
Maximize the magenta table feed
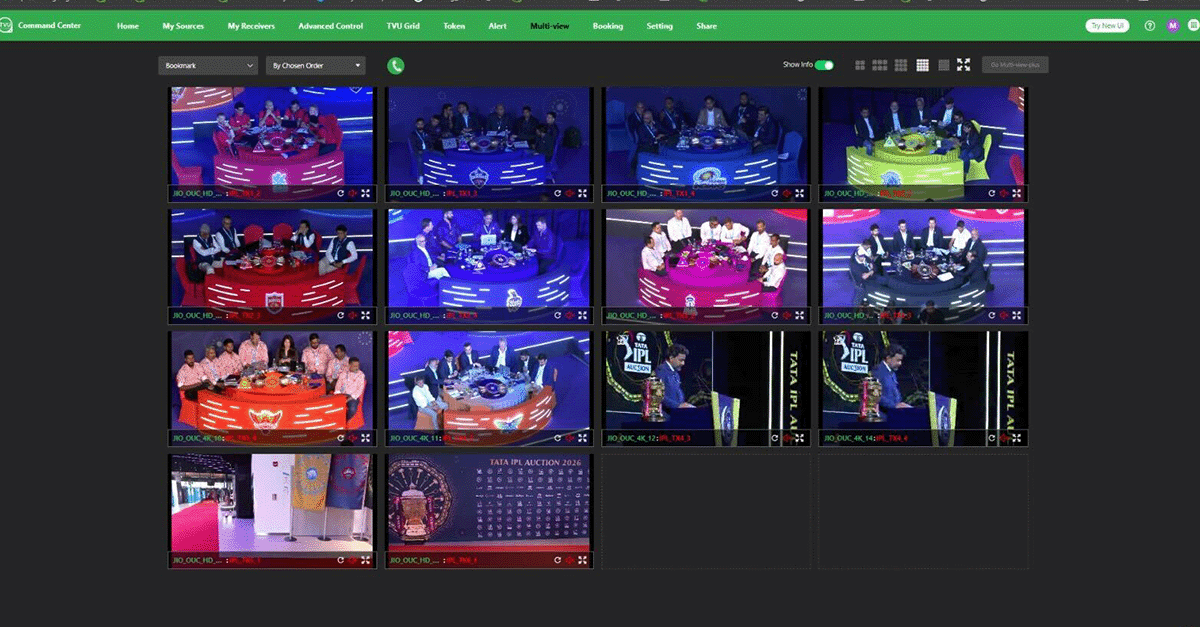[x=799, y=315]
